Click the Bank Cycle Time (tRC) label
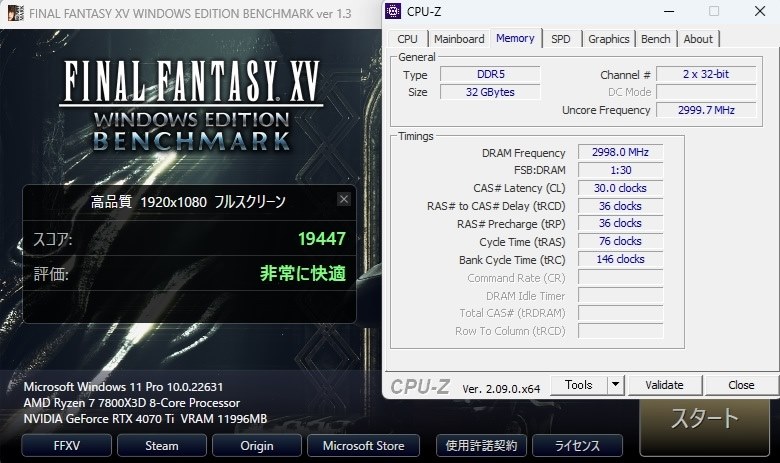Screen dimensions: 780x463 point(512,260)
